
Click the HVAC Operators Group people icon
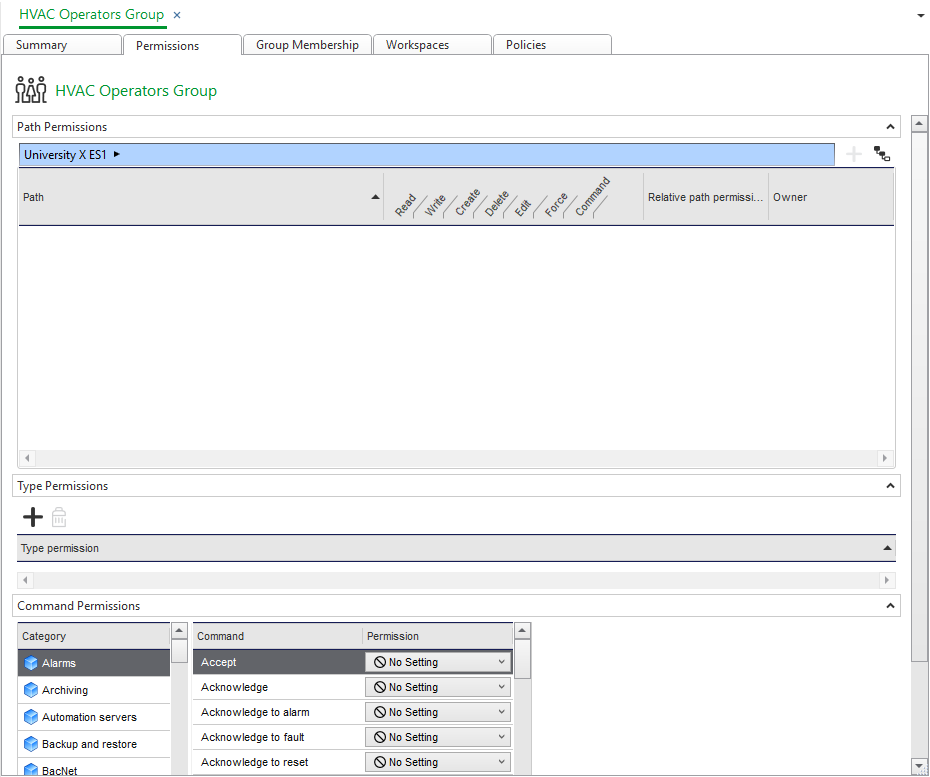coord(31,90)
